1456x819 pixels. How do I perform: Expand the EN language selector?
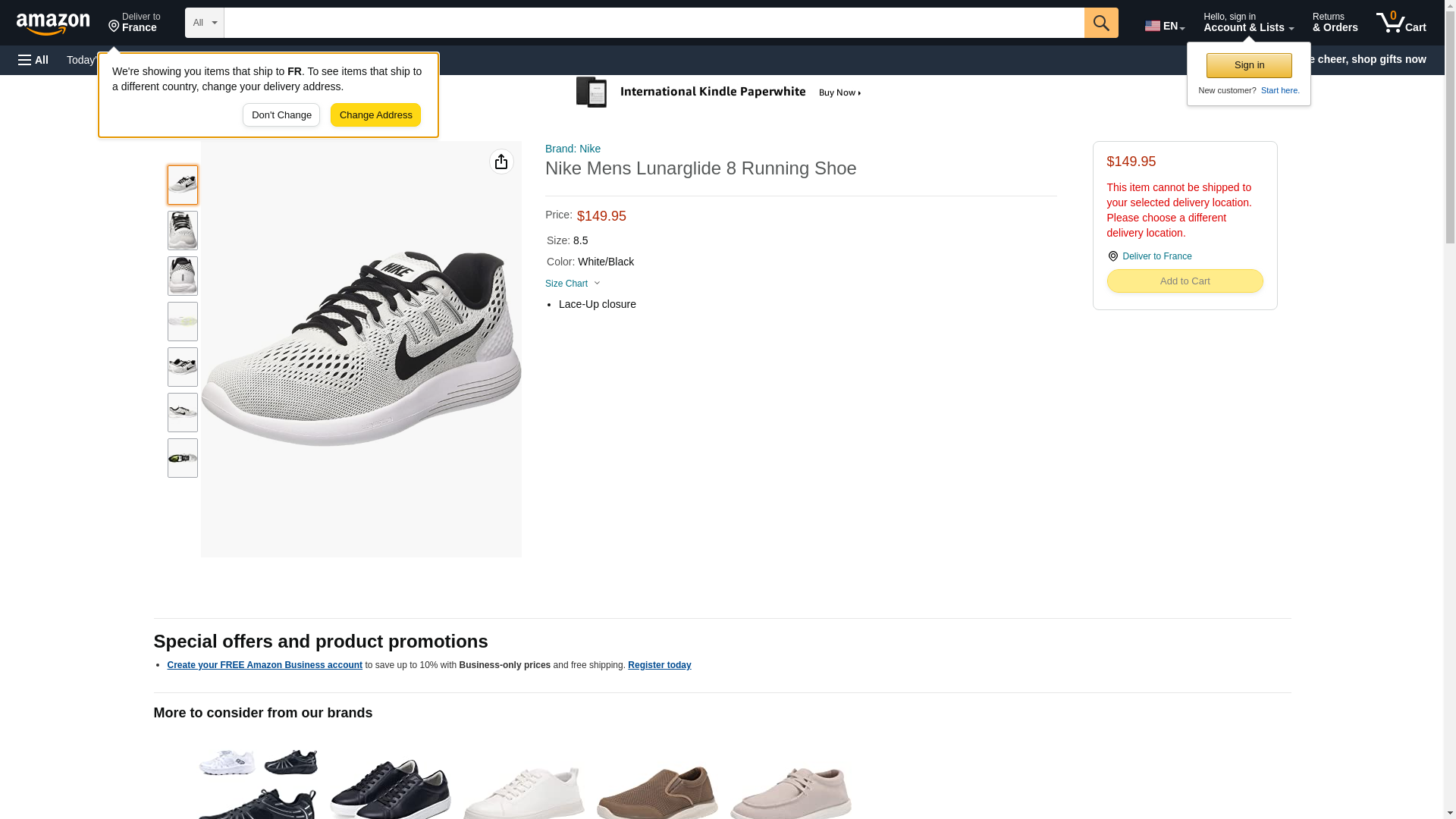coord(1164,26)
